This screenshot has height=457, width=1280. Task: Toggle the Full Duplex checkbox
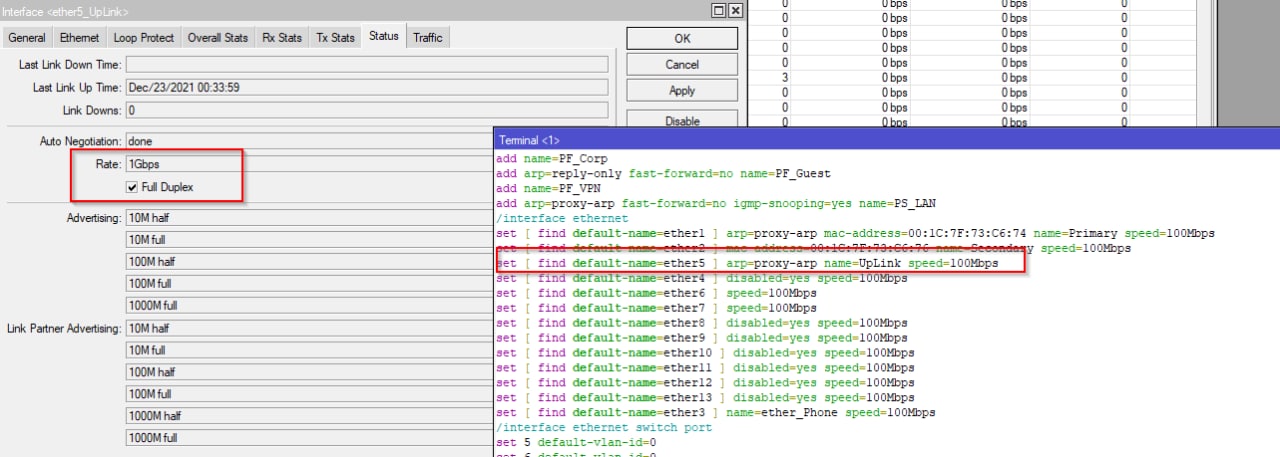[x=132, y=187]
